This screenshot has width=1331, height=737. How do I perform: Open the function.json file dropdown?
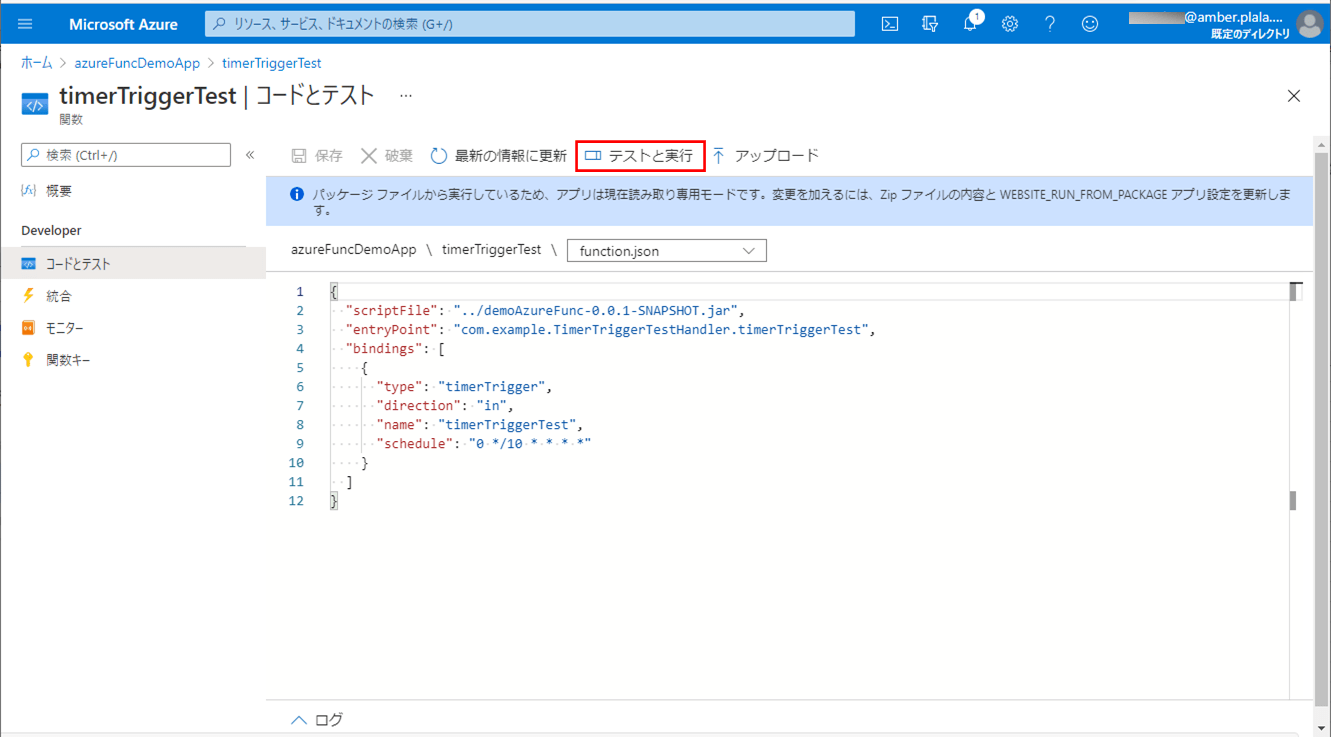tap(667, 251)
